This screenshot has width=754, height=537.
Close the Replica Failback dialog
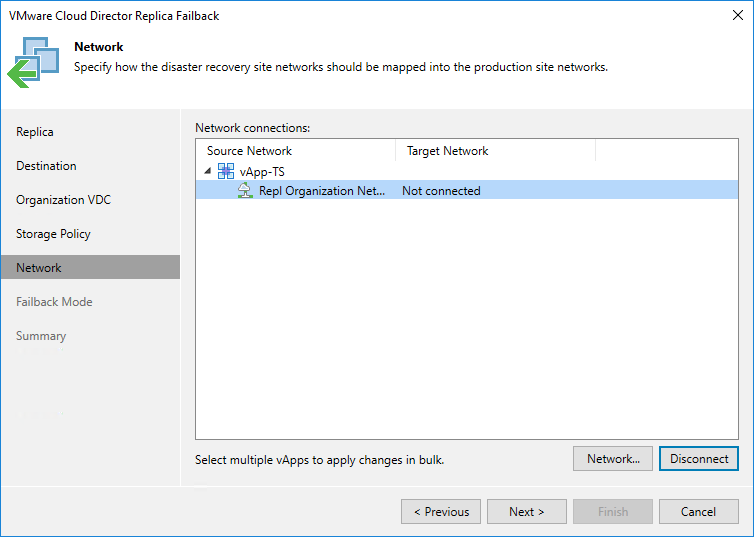[738, 15]
